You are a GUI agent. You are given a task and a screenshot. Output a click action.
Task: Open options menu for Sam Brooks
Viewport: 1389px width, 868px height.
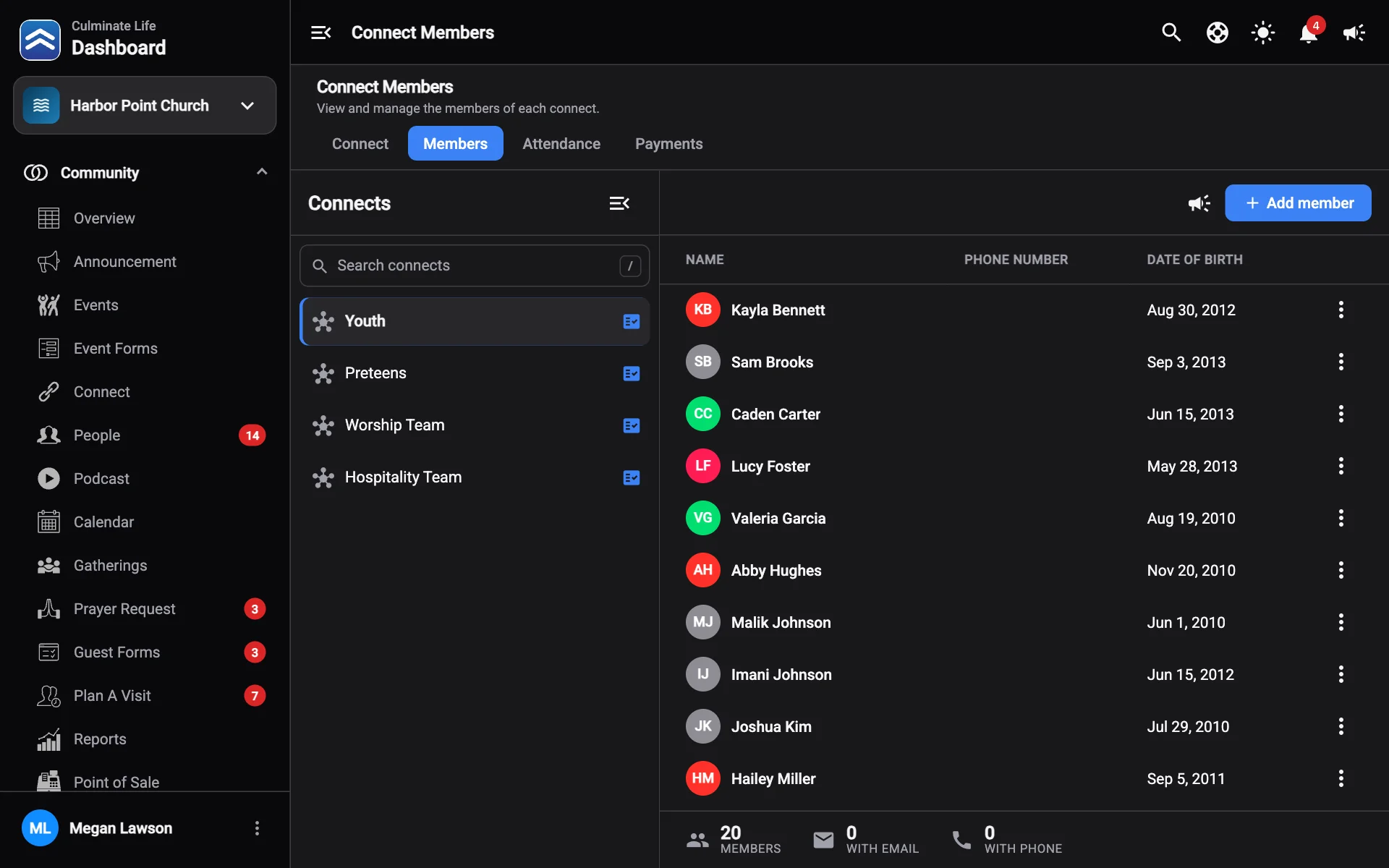tap(1341, 362)
